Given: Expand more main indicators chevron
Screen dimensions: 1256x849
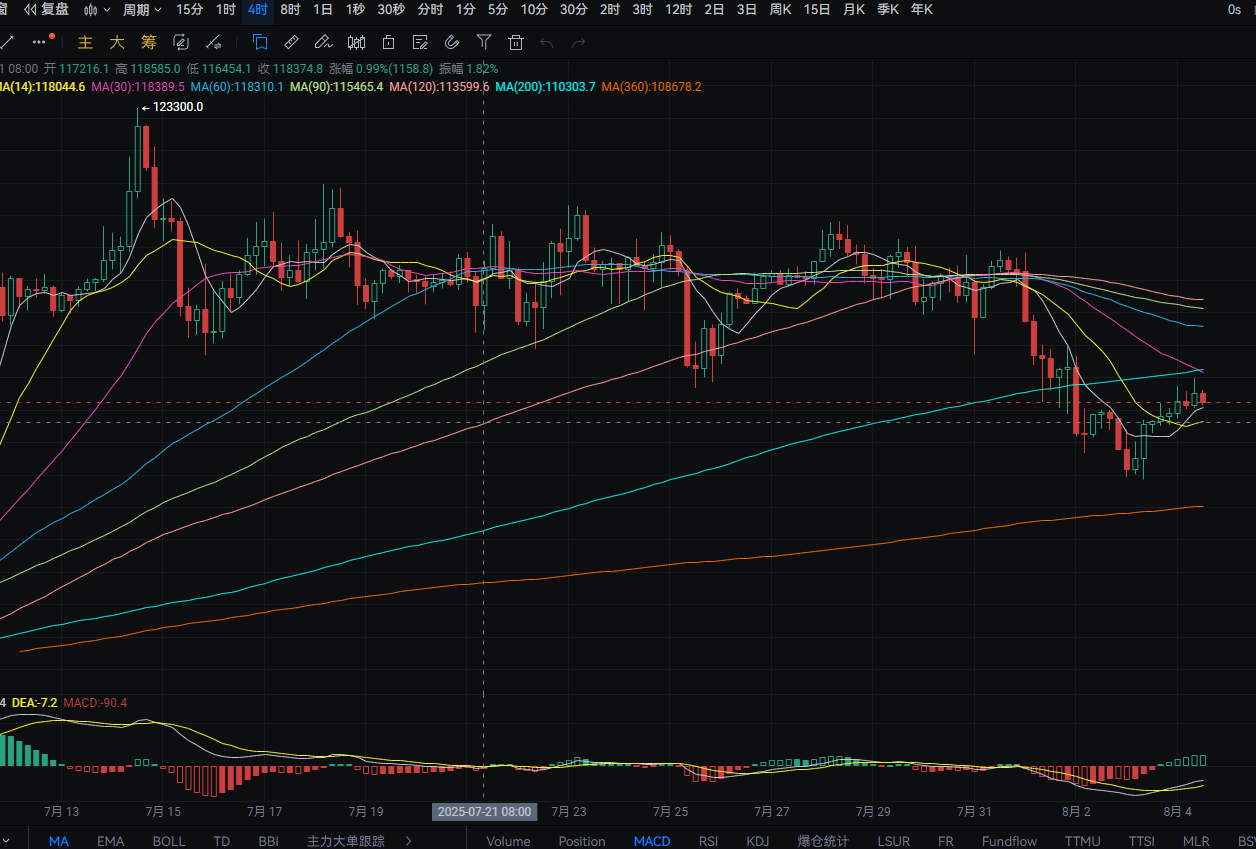Looking at the screenshot, I should tap(407, 841).
